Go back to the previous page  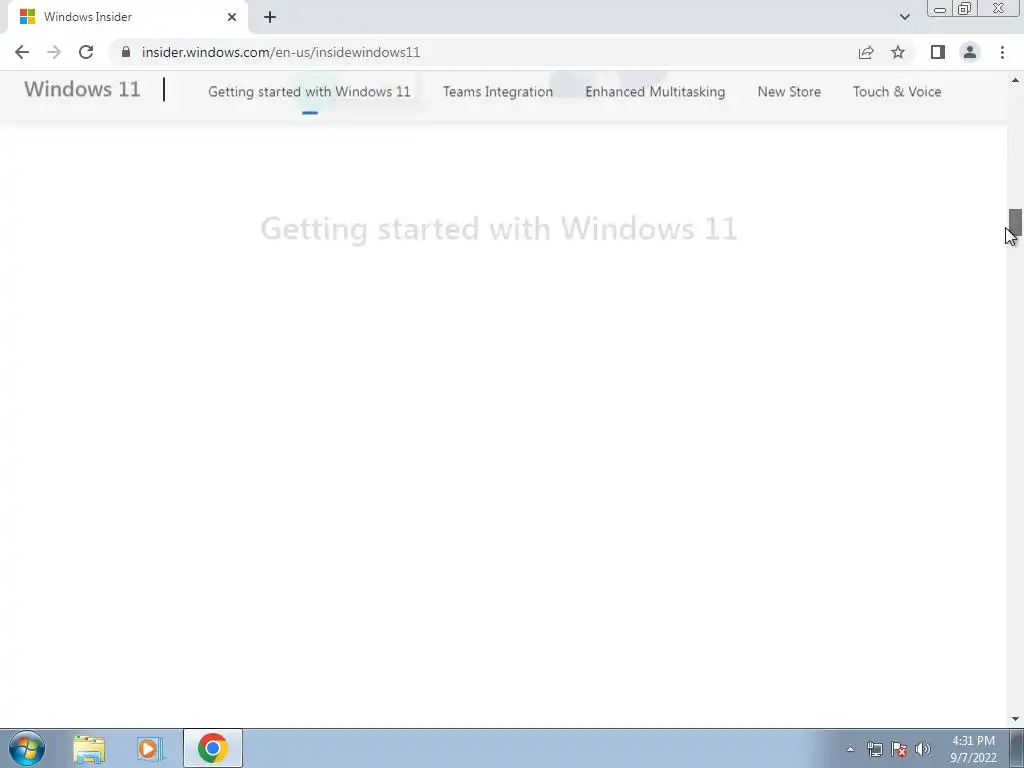point(22,52)
